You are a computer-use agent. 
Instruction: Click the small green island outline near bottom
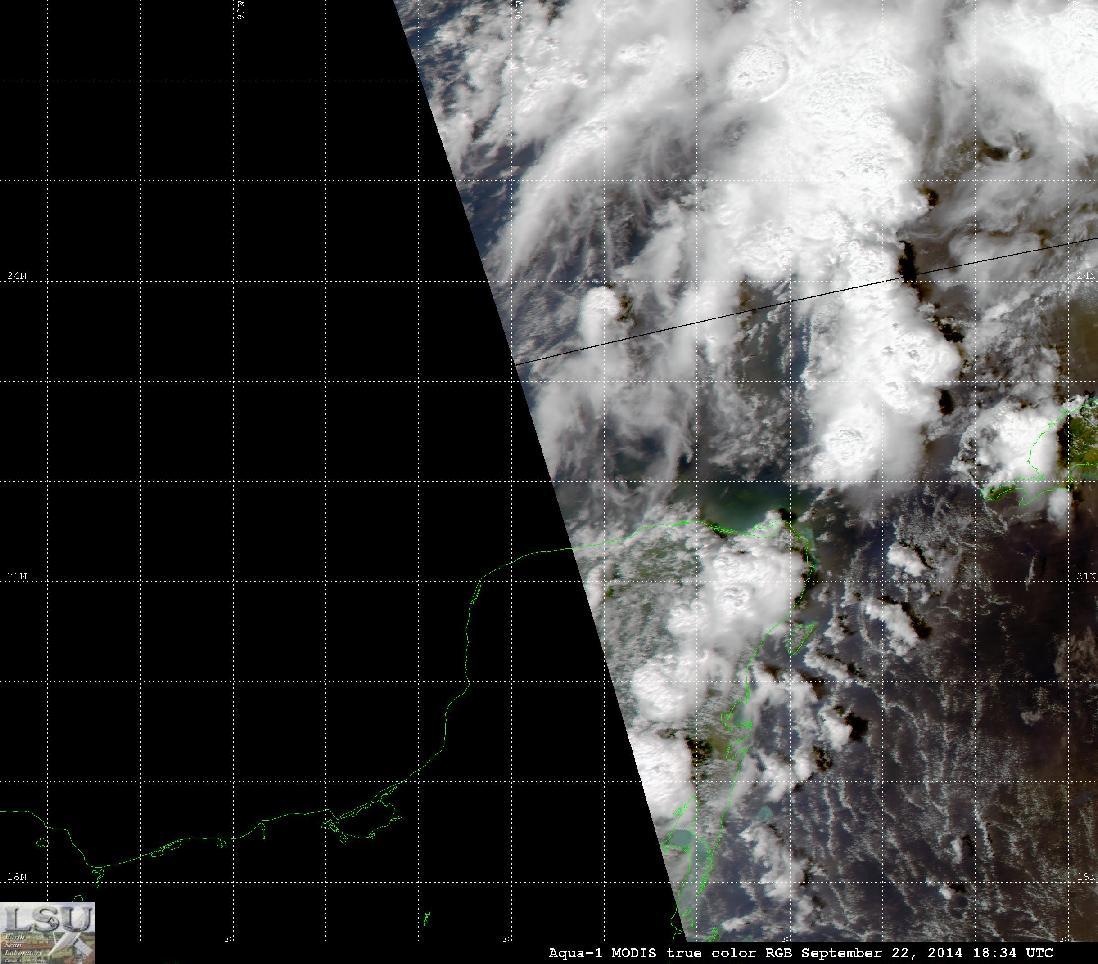pos(426,918)
